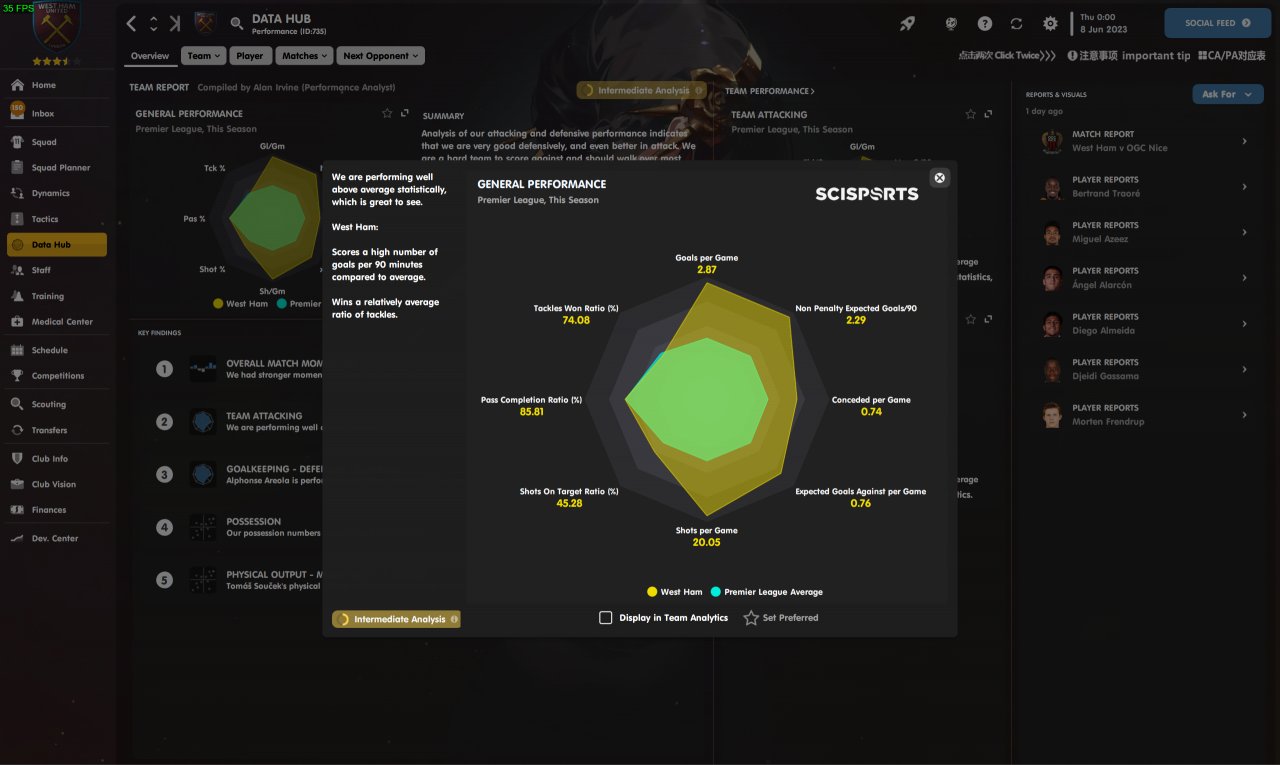
Task: Open the settings gear icon
Action: point(1050,23)
